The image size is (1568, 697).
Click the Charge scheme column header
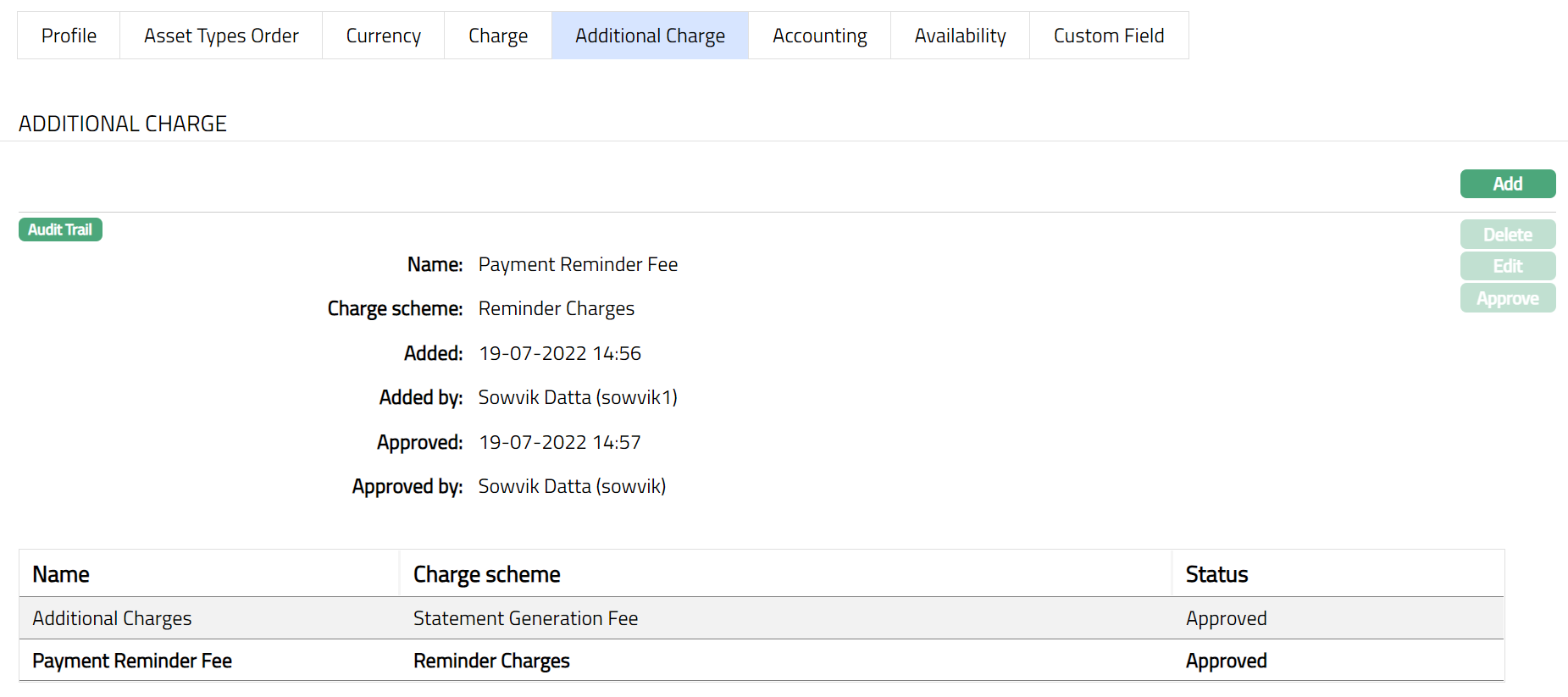pyautogui.click(x=486, y=574)
